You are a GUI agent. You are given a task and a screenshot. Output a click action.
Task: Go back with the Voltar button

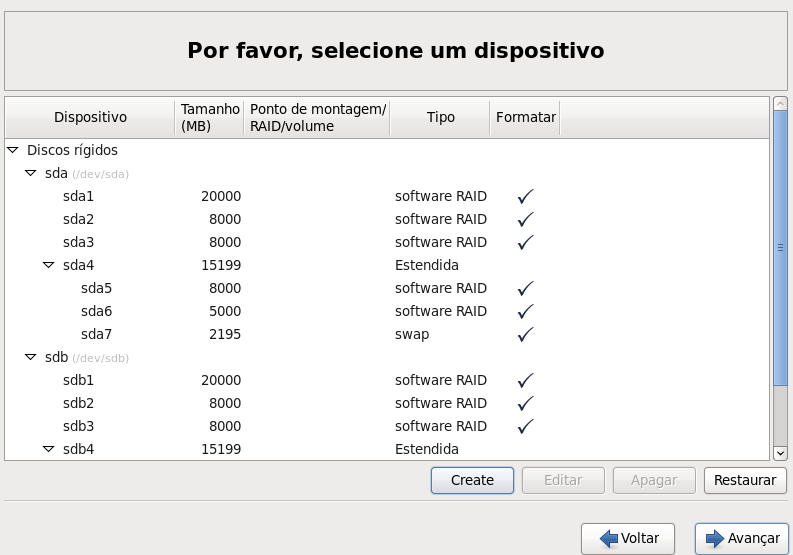click(628, 538)
